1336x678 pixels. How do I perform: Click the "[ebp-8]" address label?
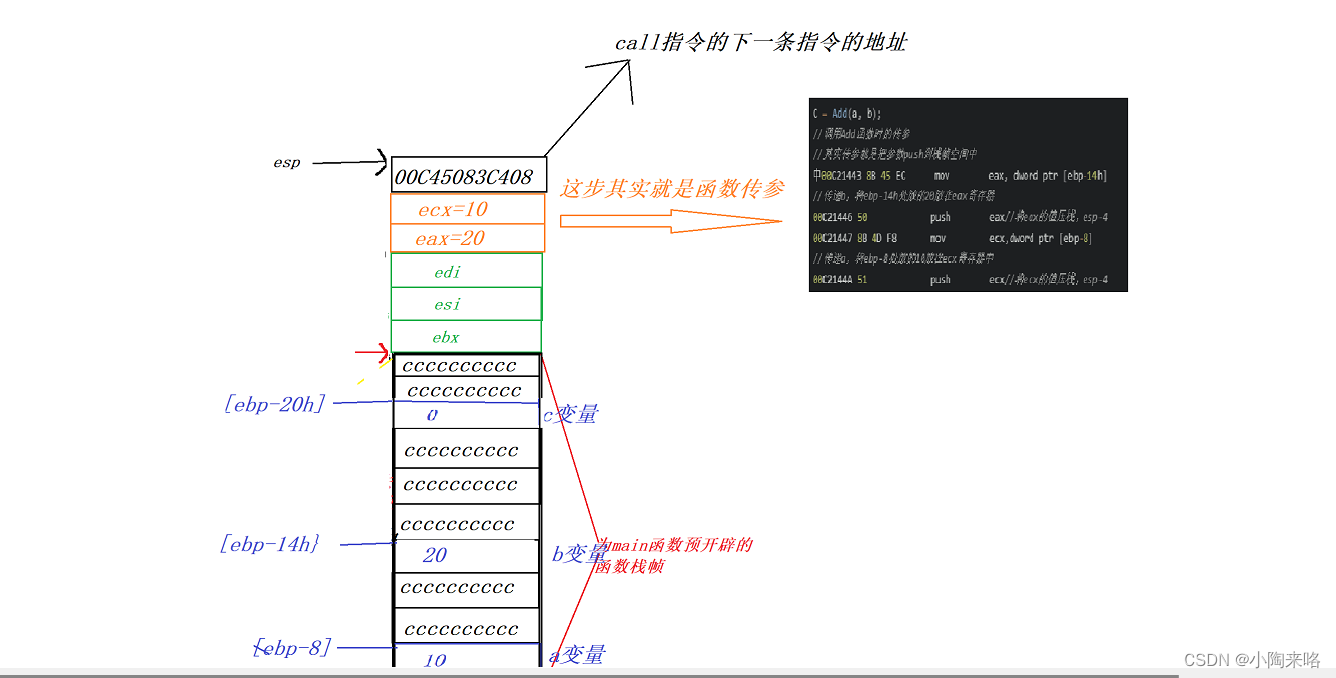(x=293, y=647)
